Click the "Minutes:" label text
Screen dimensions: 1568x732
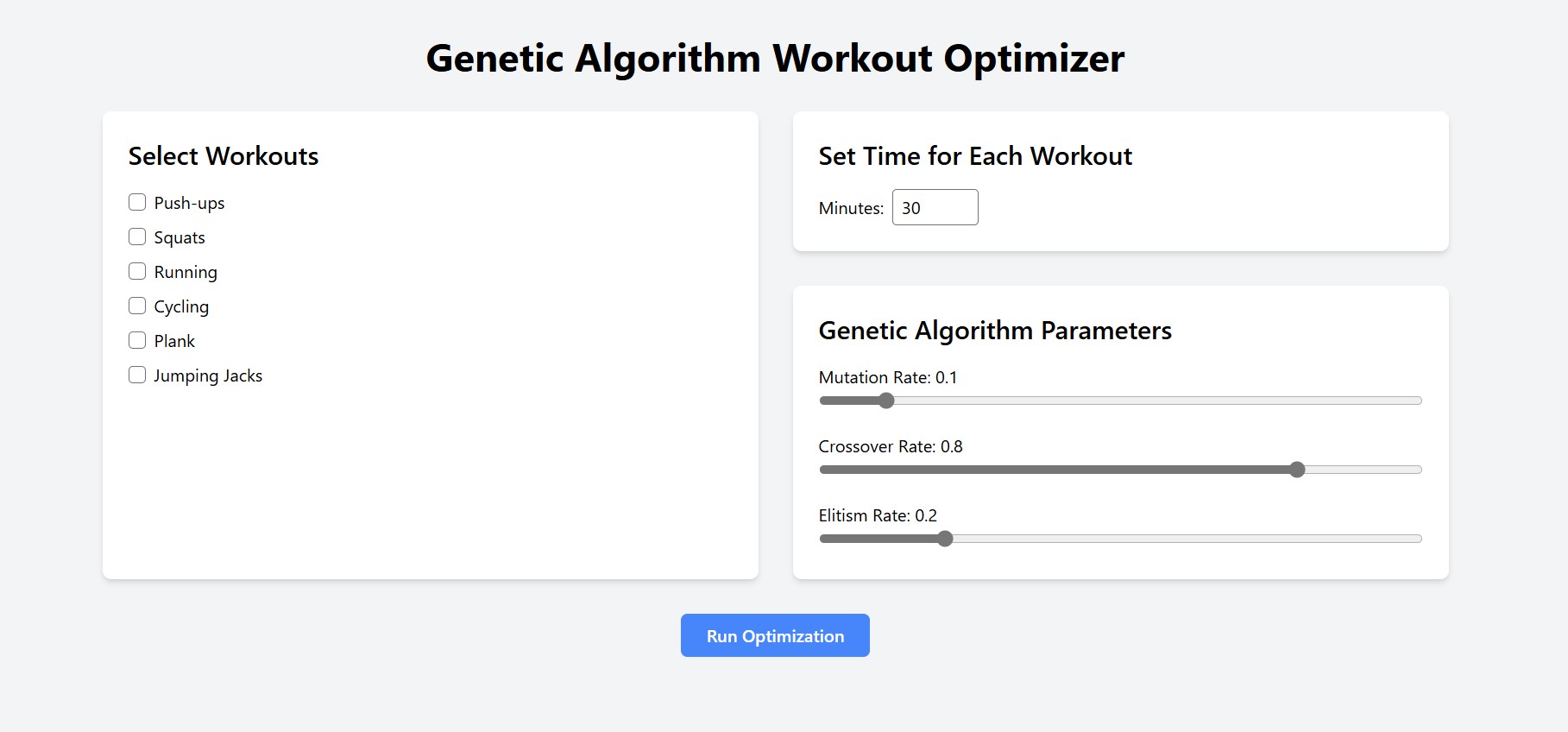point(851,209)
